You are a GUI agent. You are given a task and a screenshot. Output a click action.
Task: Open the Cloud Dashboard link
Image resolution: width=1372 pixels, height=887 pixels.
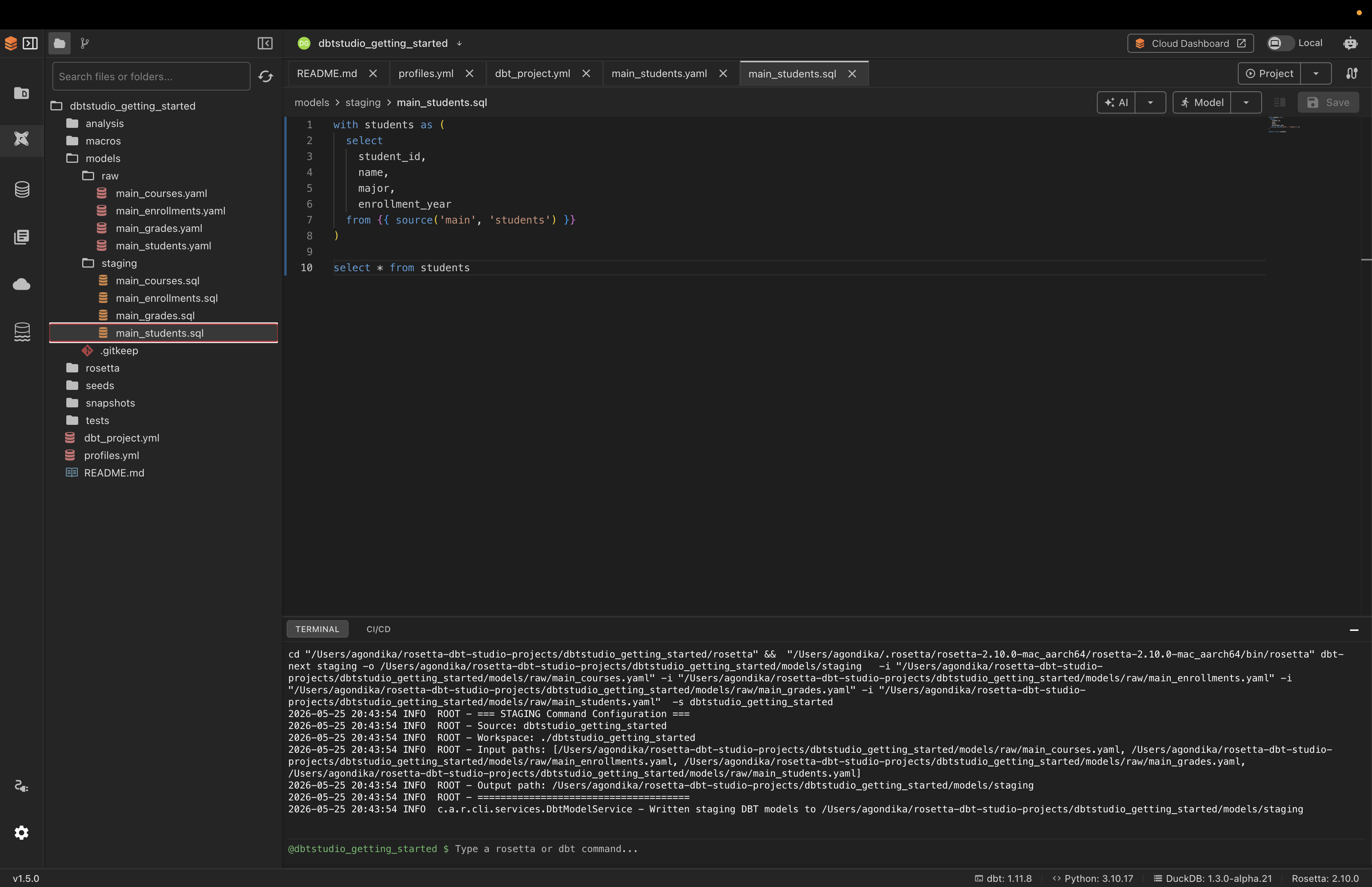click(1190, 43)
